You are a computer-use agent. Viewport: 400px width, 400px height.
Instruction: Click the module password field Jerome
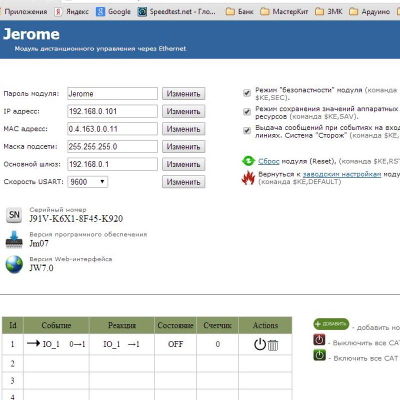[x=112, y=94]
